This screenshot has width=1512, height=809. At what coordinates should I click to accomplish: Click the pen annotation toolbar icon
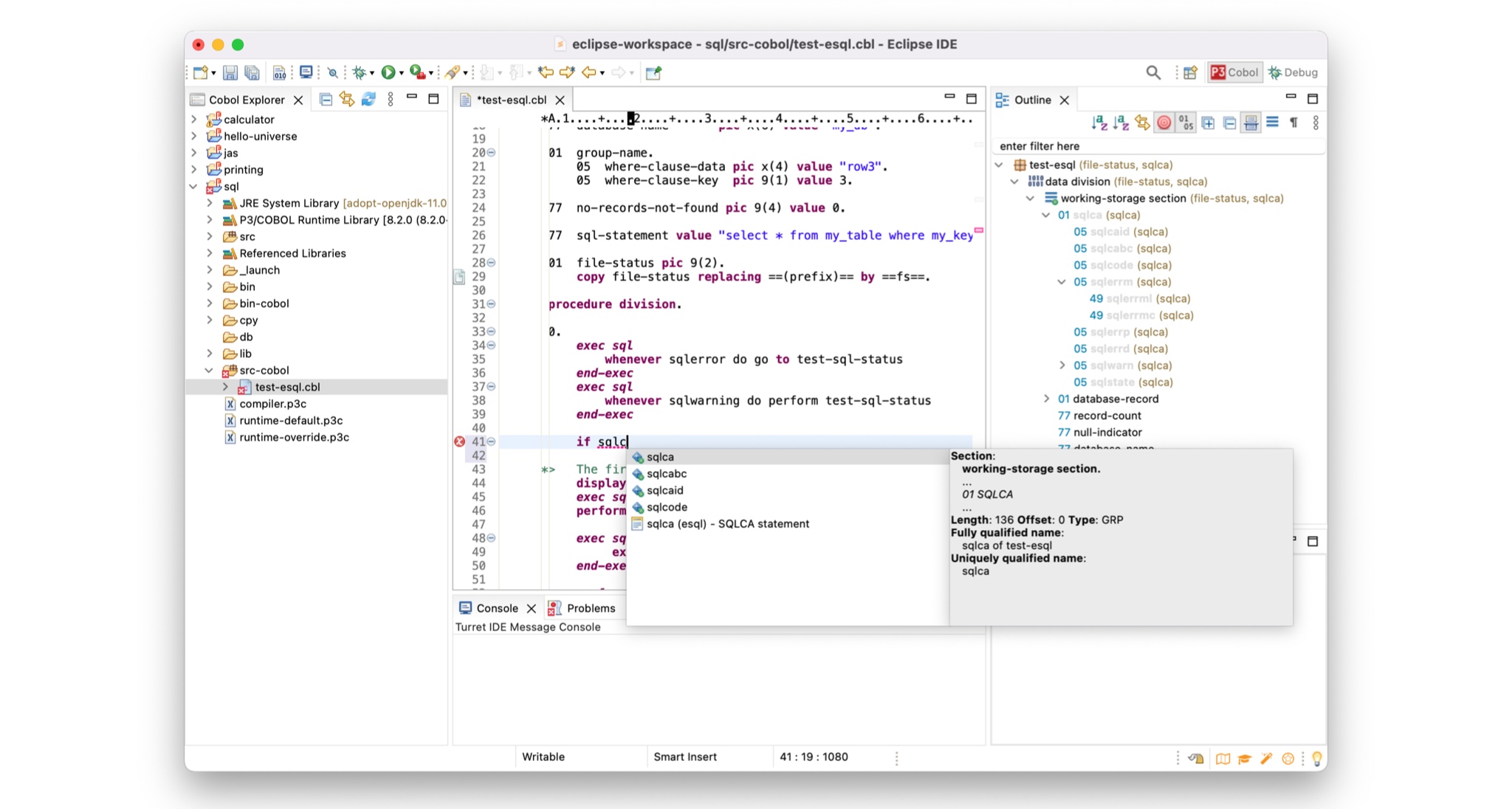pyautogui.click(x=452, y=72)
